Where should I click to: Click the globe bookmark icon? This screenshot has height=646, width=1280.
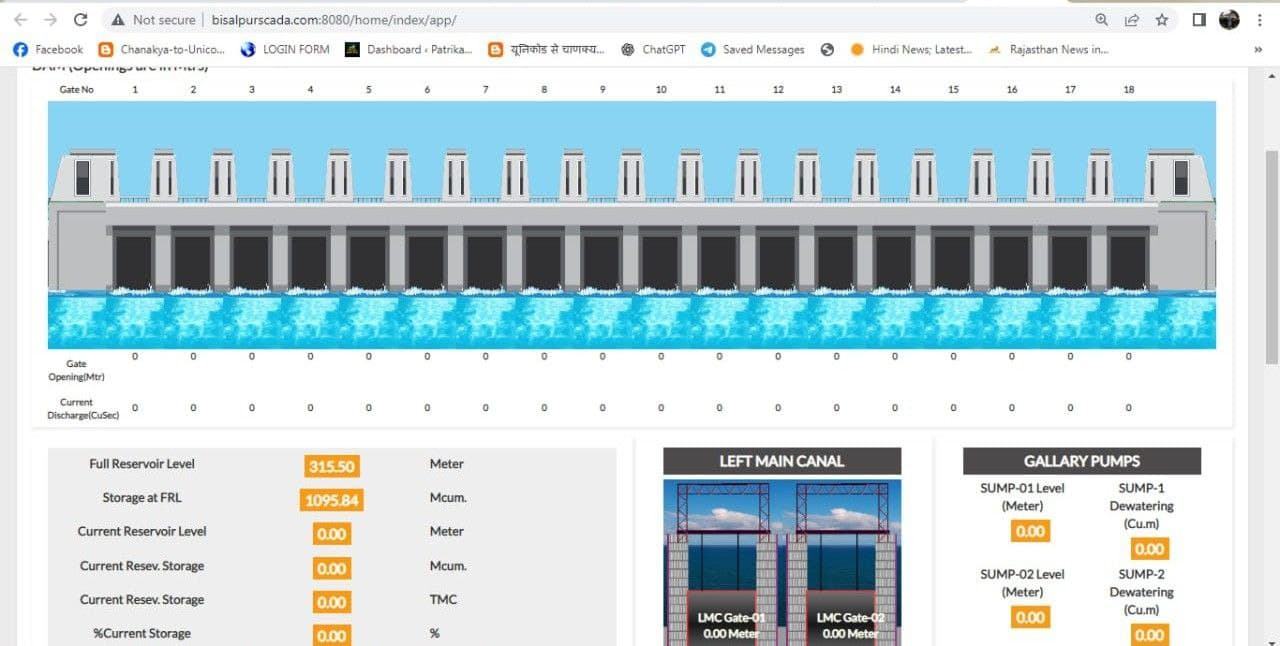(827, 49)
